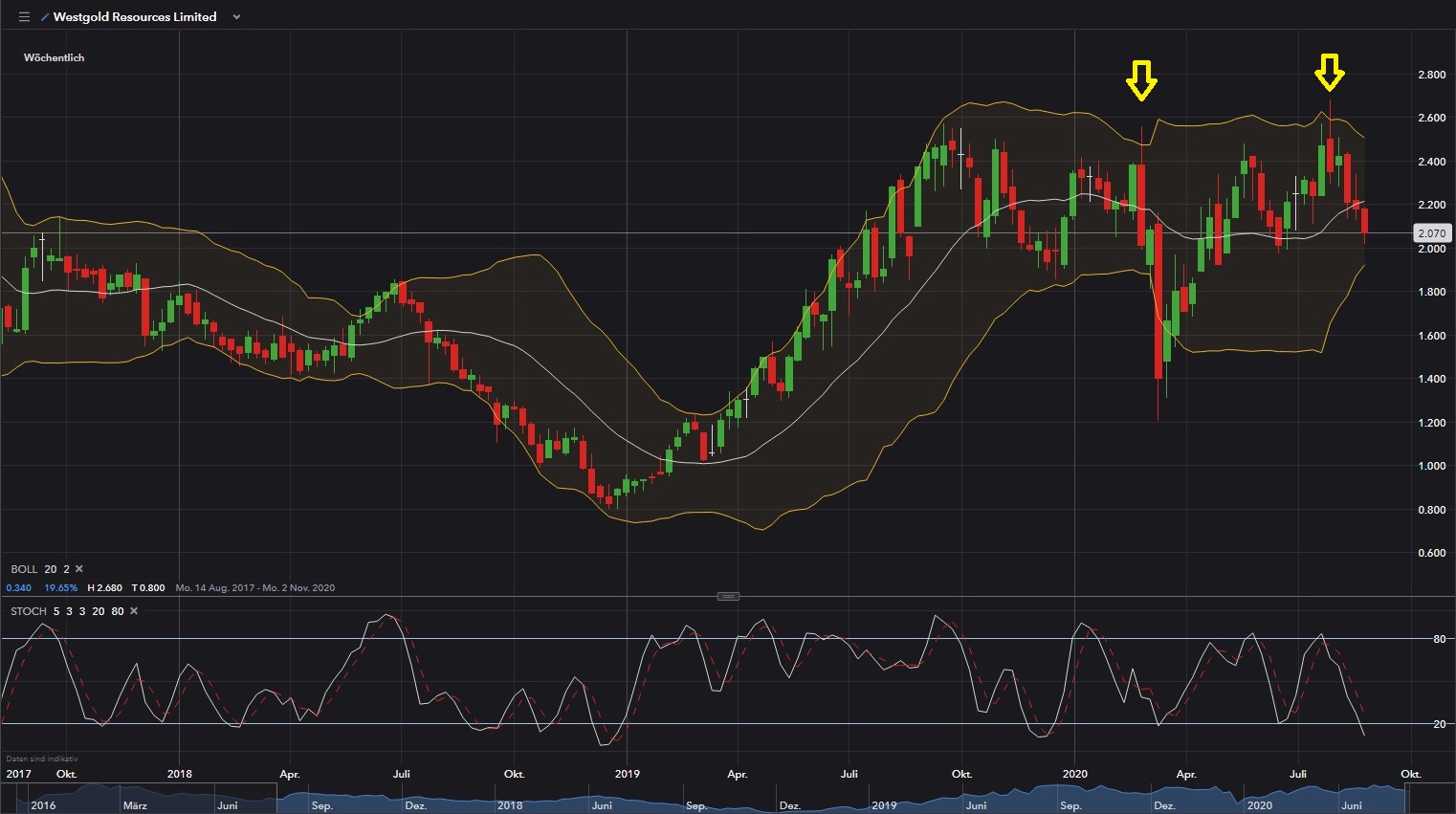The width and height of the screenshot is (1456, 814).
Task: Click the blue 19.65% change value
Action: [x=60, y=588]
